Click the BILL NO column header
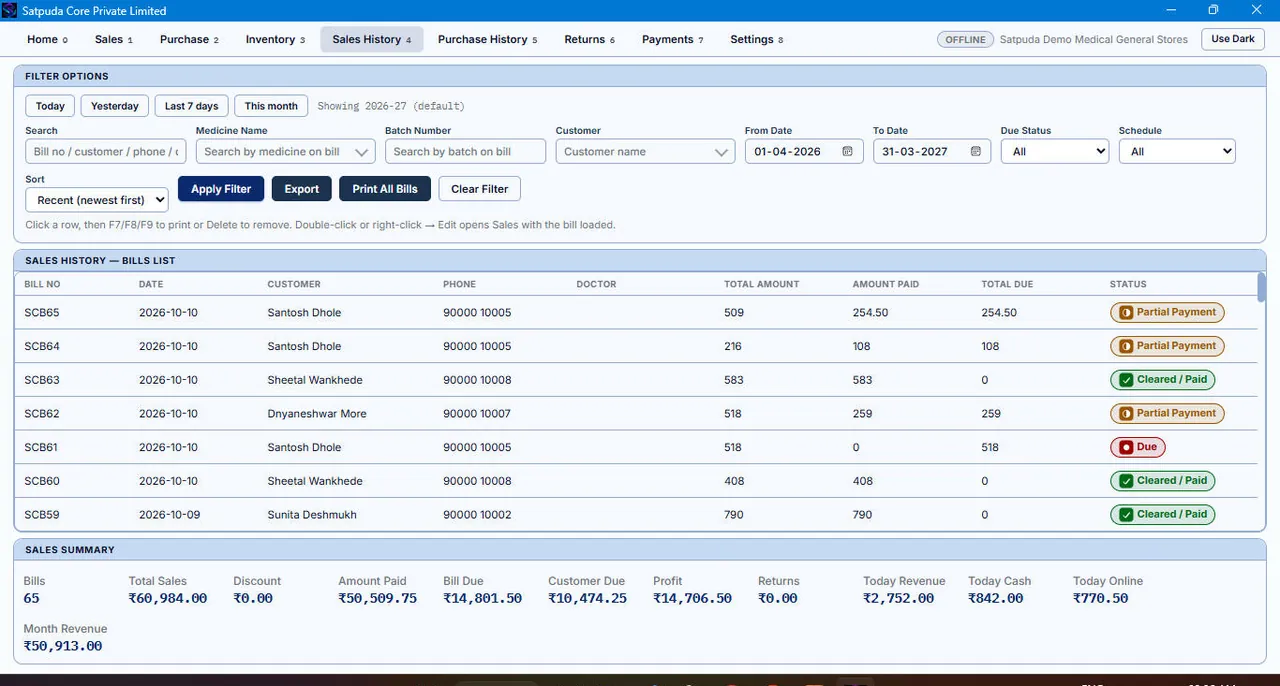 coord(43,284)
